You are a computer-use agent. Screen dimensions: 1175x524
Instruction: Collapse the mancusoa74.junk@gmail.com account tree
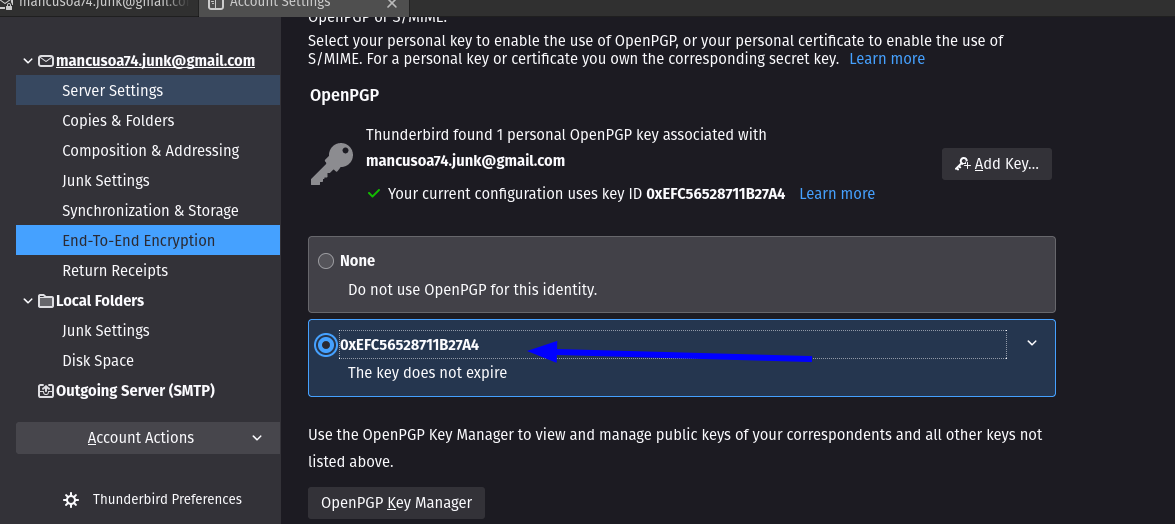28,61
